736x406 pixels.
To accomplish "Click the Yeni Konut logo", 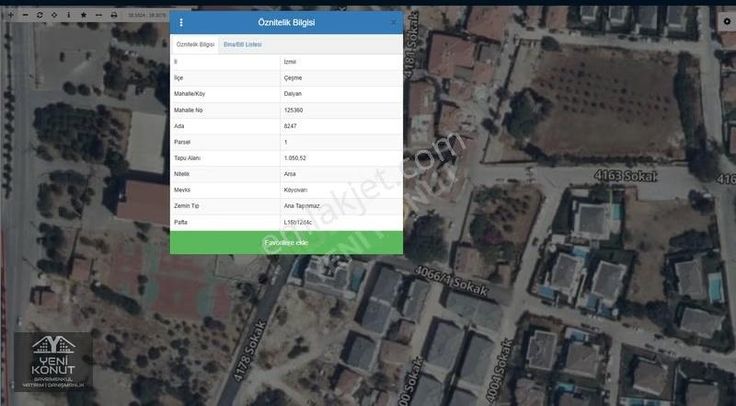I will pos(52,361).
